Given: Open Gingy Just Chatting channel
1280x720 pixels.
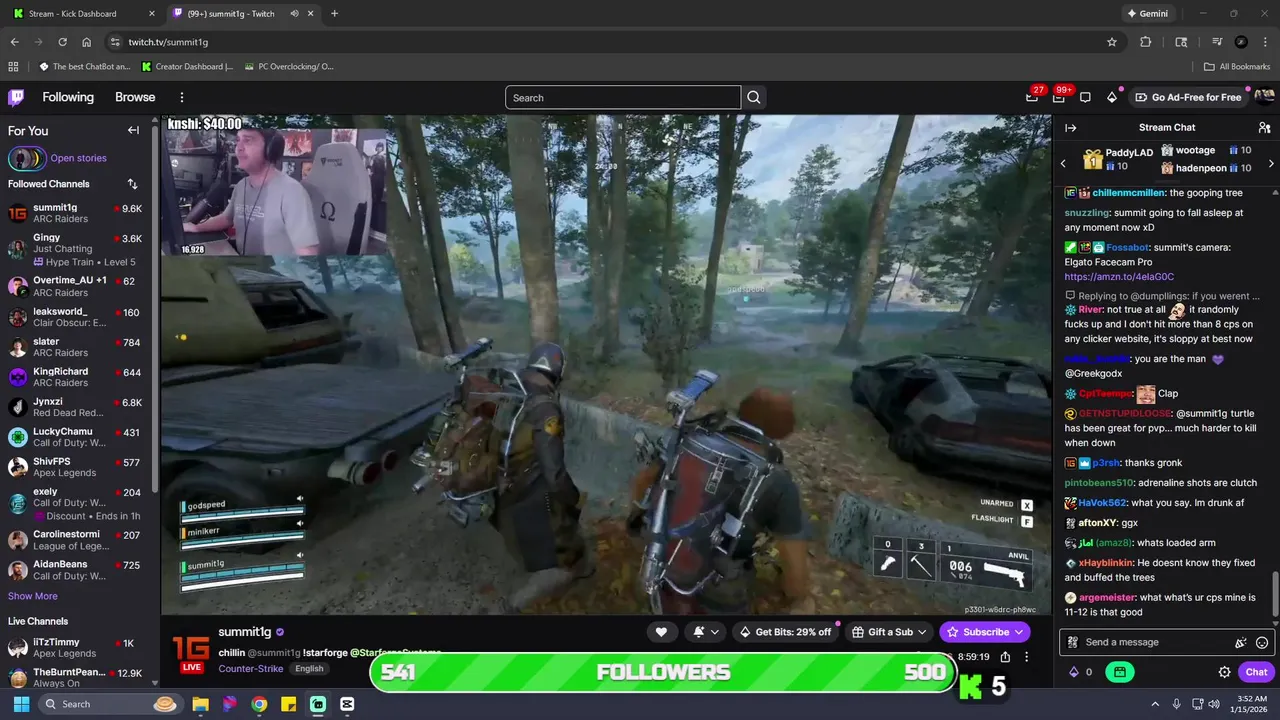Looking at the screenshot, I should [77, 250].
